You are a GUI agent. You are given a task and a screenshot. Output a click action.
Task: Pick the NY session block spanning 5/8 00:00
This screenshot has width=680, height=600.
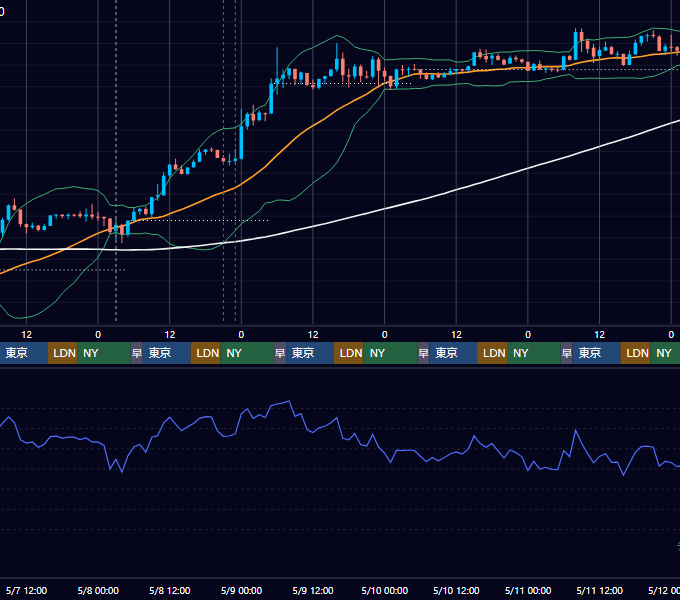pyautogui.click(x=104, y=353)
